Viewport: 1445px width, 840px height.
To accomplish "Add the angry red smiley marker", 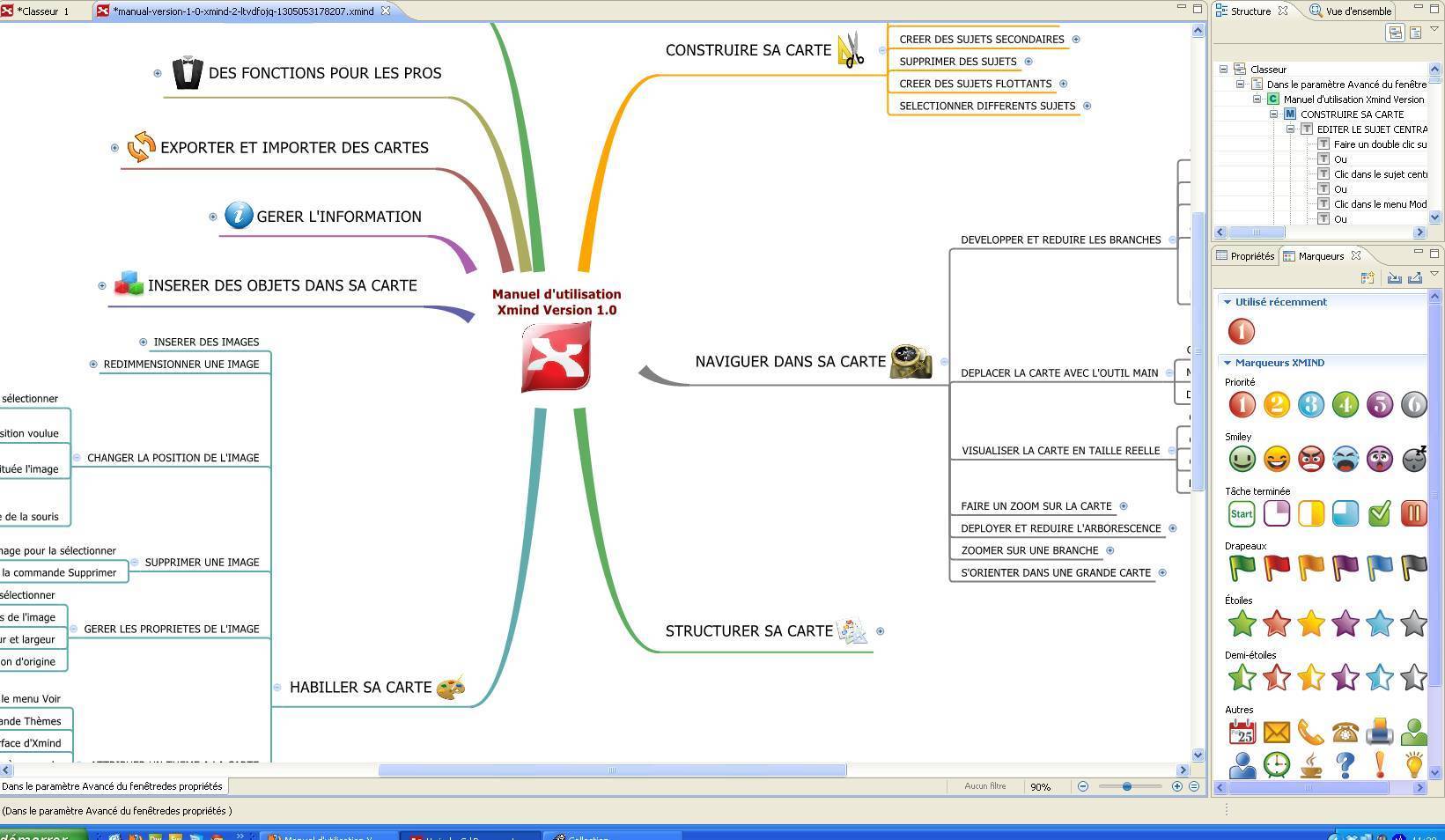I will pos(1310,459).
